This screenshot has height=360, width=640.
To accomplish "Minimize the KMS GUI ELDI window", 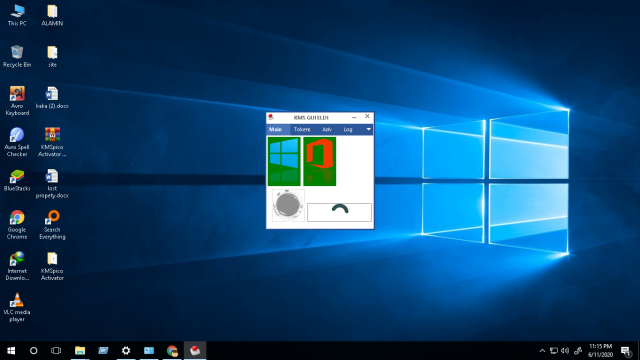I will [x=354, y=117].
